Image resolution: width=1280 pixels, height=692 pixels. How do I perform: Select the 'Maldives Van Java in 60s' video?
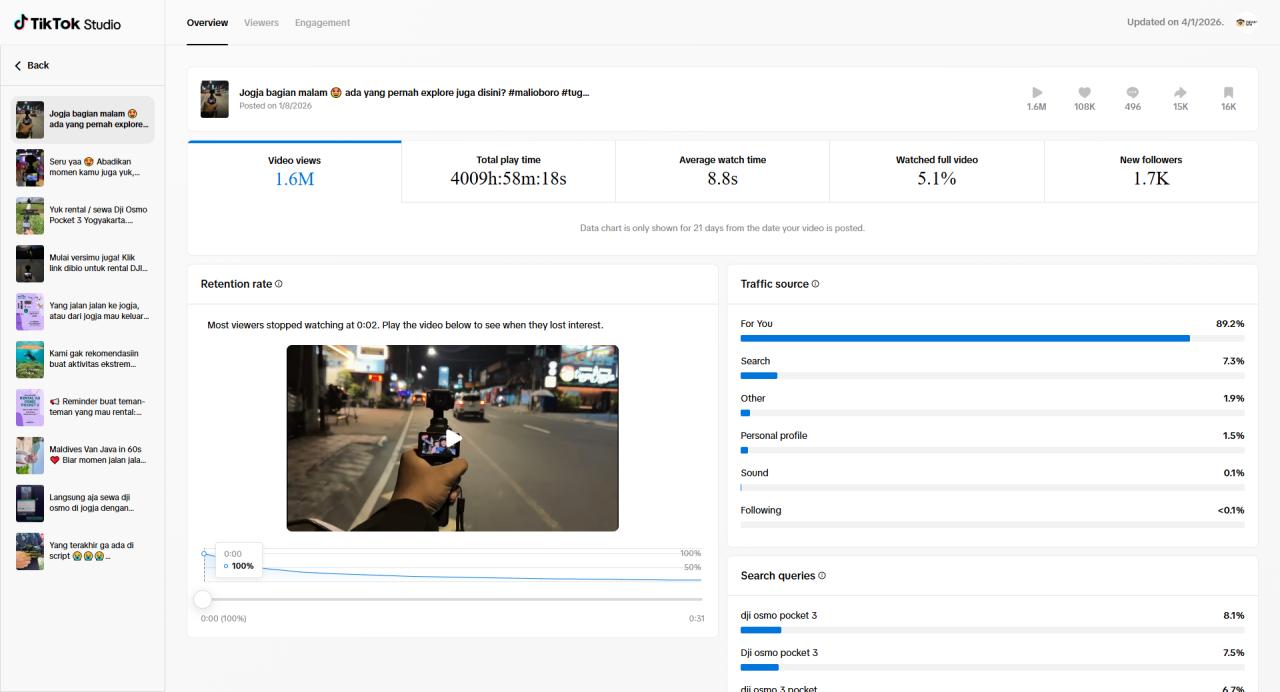pos(83,455)
